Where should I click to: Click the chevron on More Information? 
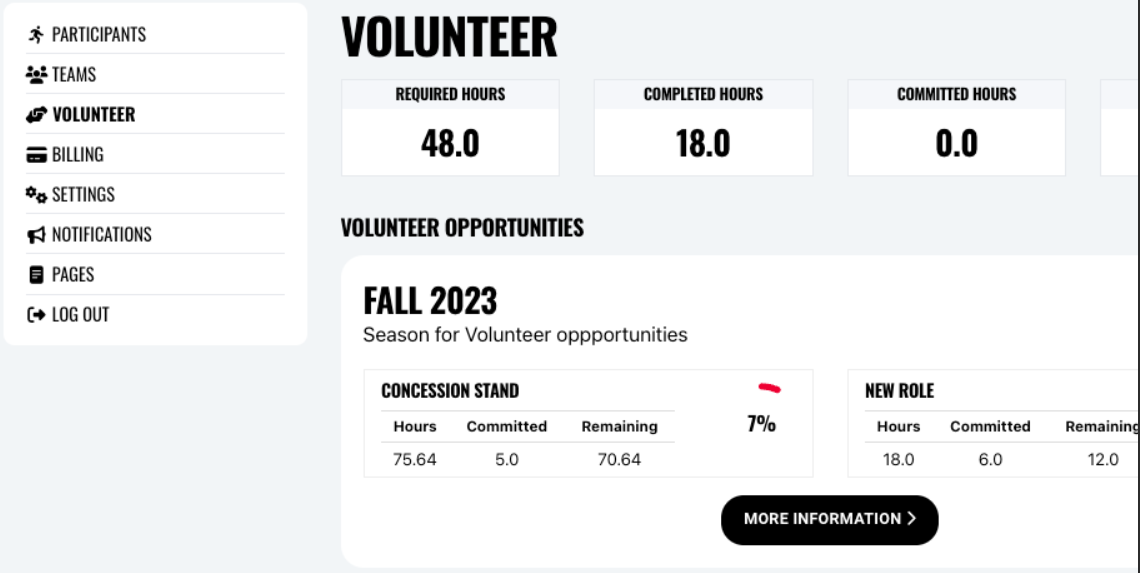click(x=911, y=518)
